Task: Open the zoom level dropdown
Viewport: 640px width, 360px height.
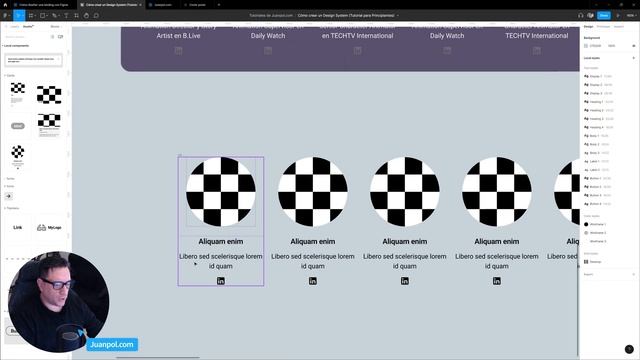Action: pos(631,16)
